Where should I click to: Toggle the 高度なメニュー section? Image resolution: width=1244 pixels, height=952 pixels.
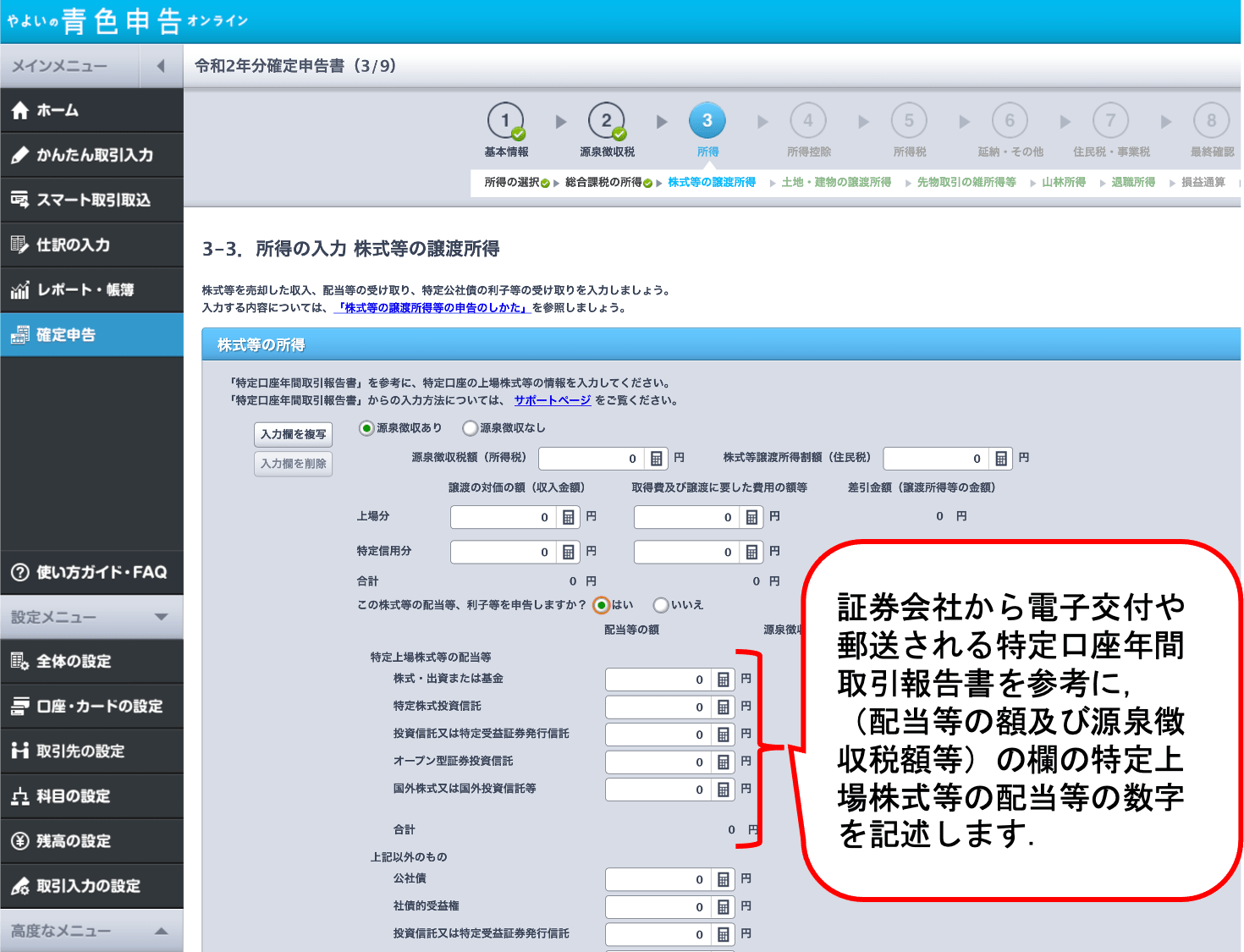point(91,931)
